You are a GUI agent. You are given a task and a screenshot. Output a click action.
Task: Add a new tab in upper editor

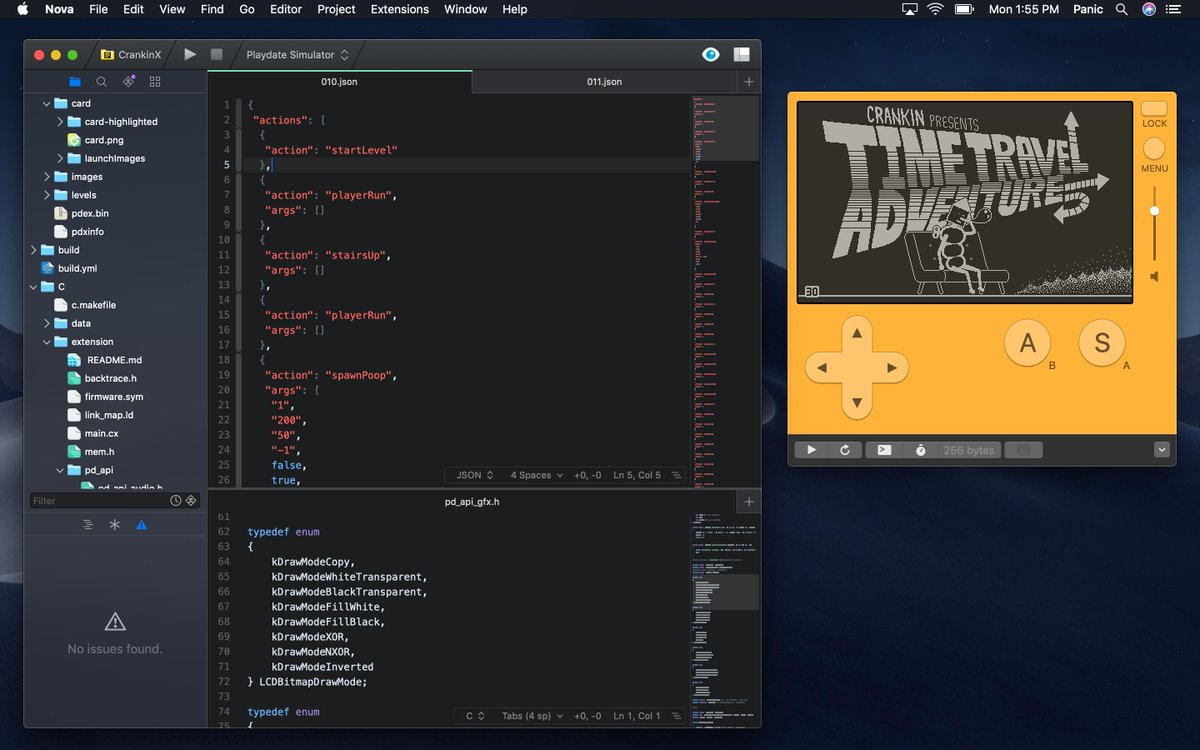(749, 81)
